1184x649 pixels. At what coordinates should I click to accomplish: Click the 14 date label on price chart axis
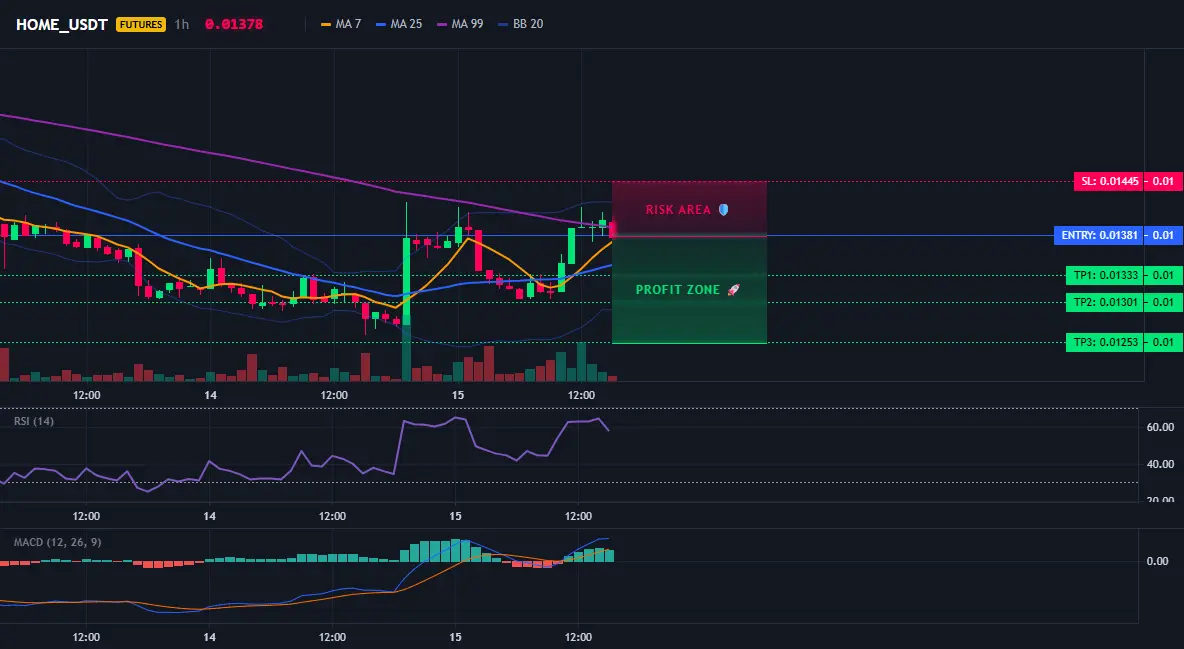coord(210,395)
